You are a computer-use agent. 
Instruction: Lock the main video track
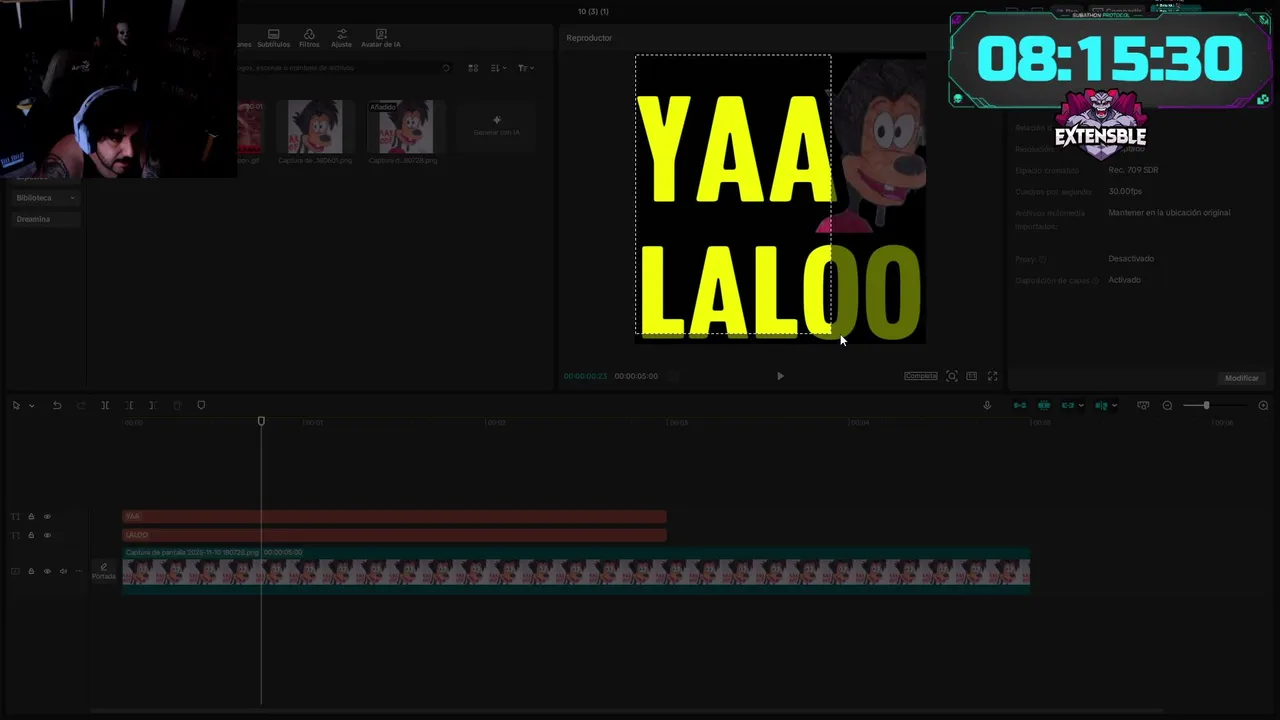click(31, 571)
